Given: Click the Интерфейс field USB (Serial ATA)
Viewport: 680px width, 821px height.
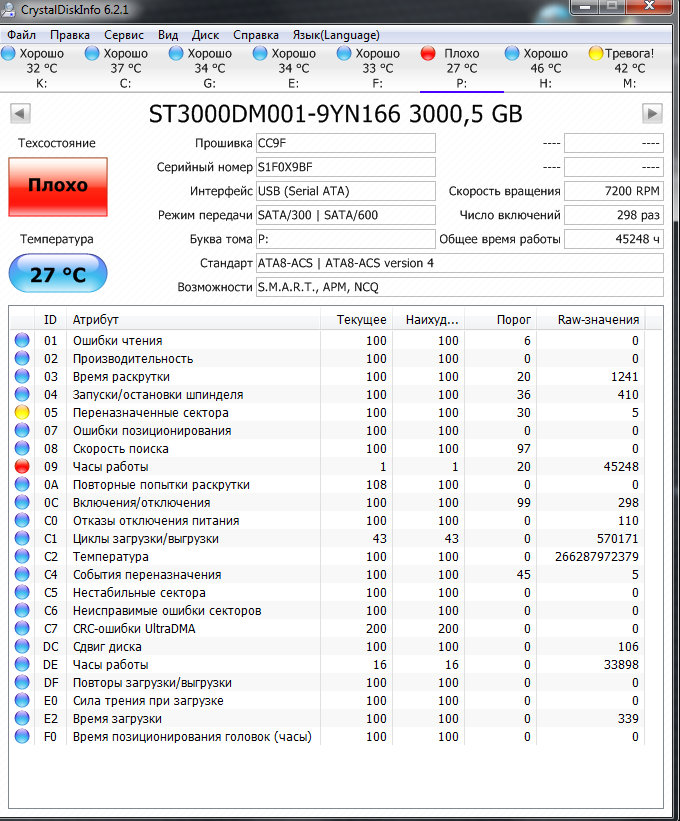Looking at the screenshot, I should (345, 191).
